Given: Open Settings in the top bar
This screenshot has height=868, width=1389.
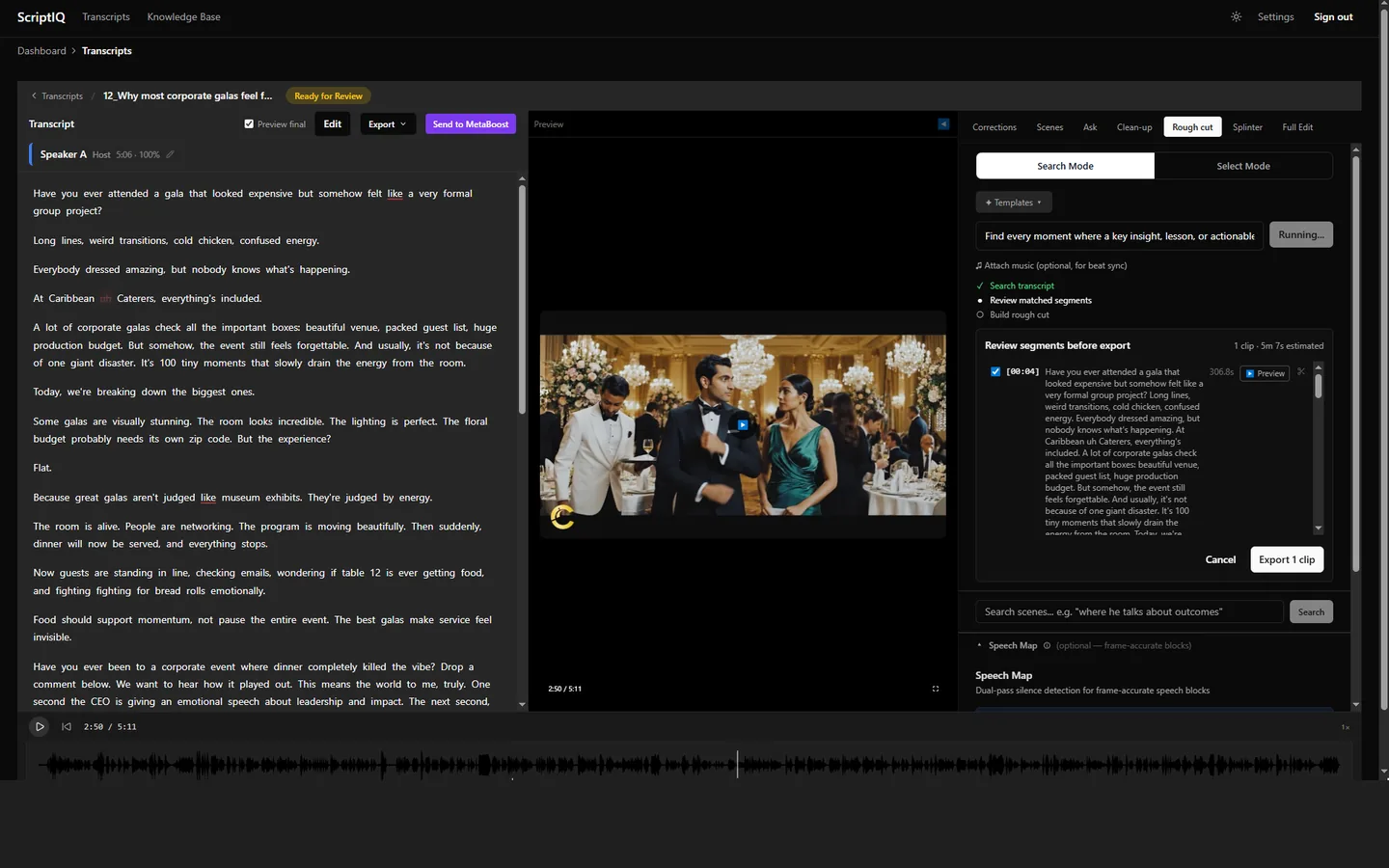Looking at the screenshot, I should [x=1275, y=17].
